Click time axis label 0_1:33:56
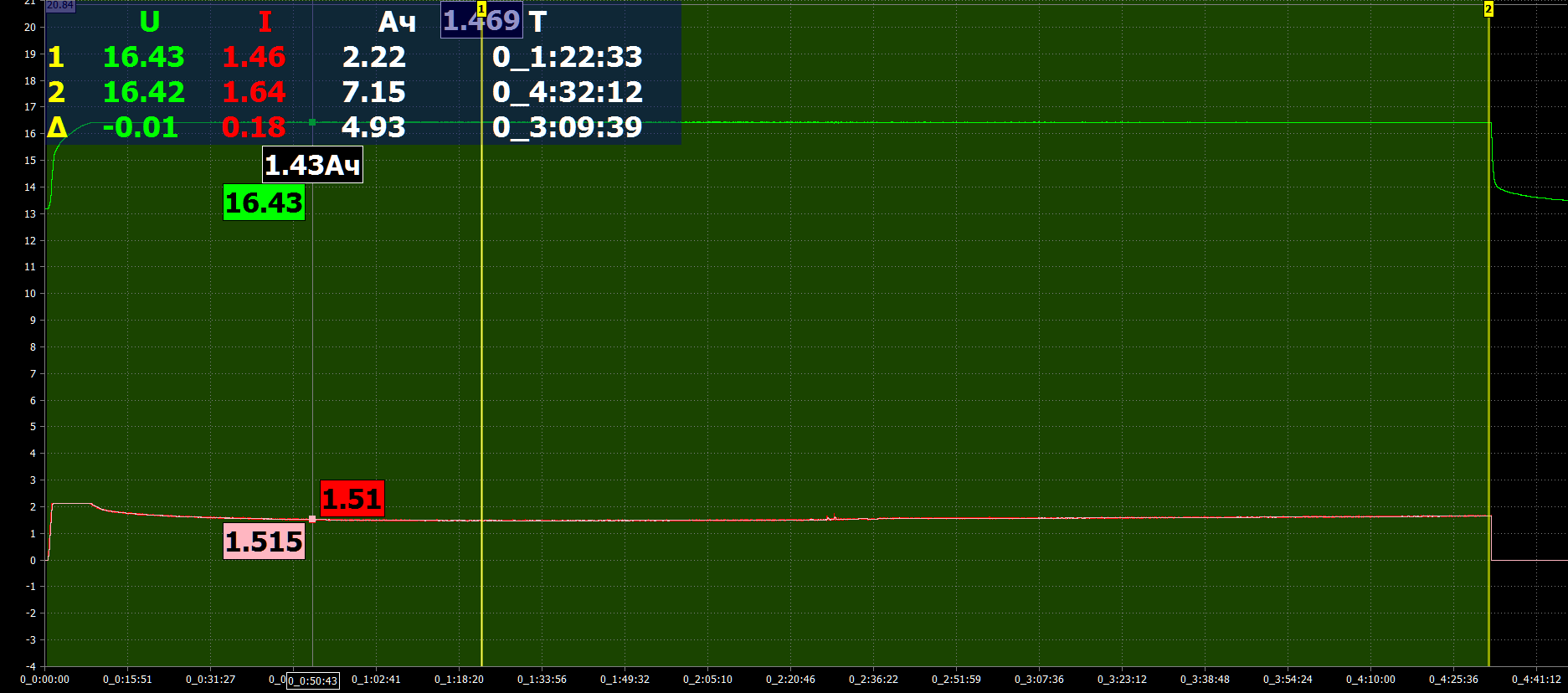Screen dimensions: 1568x693 point(542,680)
